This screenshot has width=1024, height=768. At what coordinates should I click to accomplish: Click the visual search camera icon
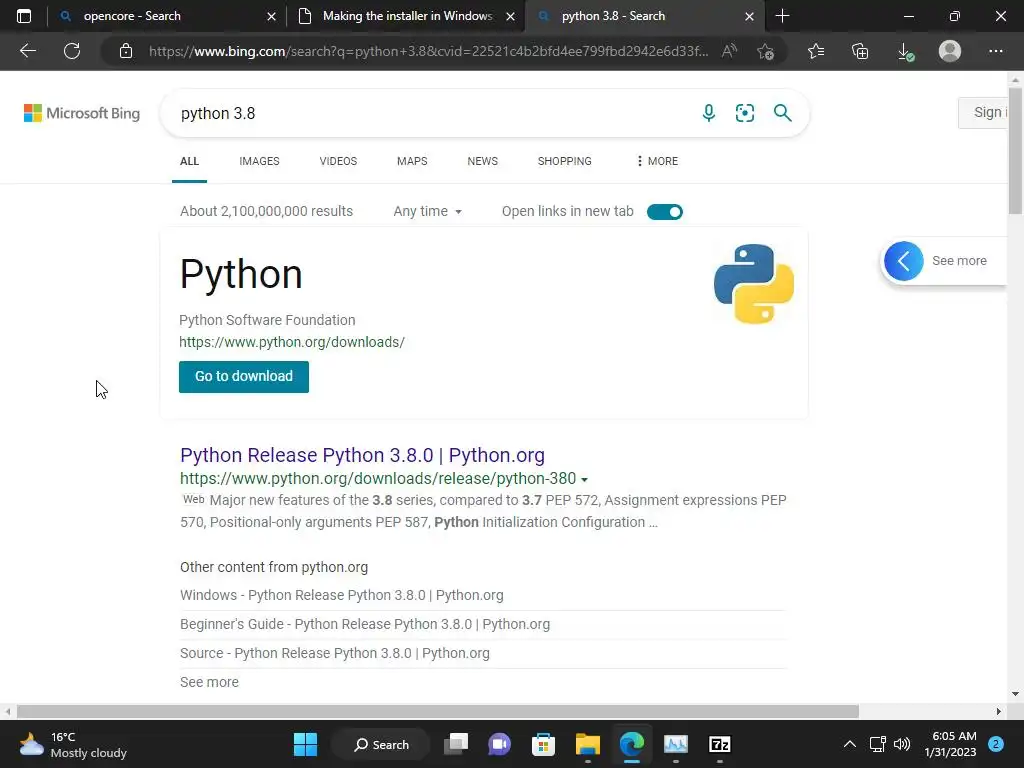pyautogui.click(x=744, y=113)
